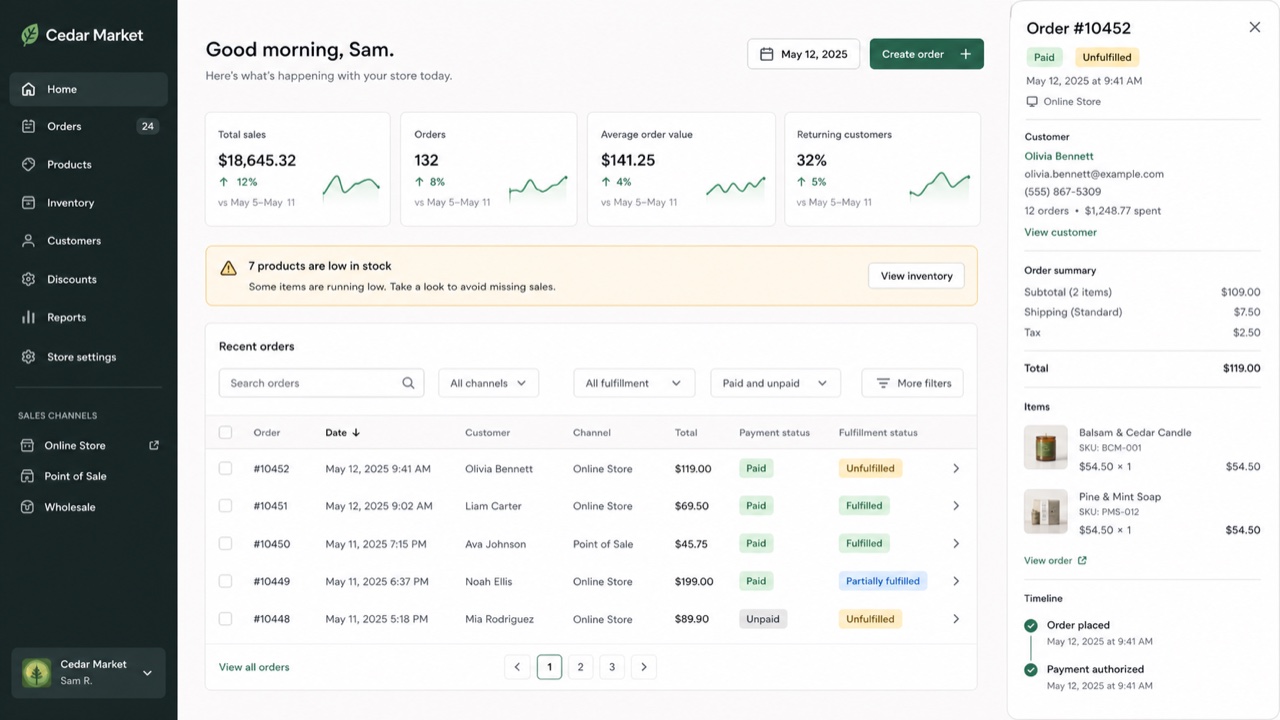Viewport: 1280px width, 720px height.
Task: Open the Paid and unpaid dropdown
Action: (x=775, y=383)
